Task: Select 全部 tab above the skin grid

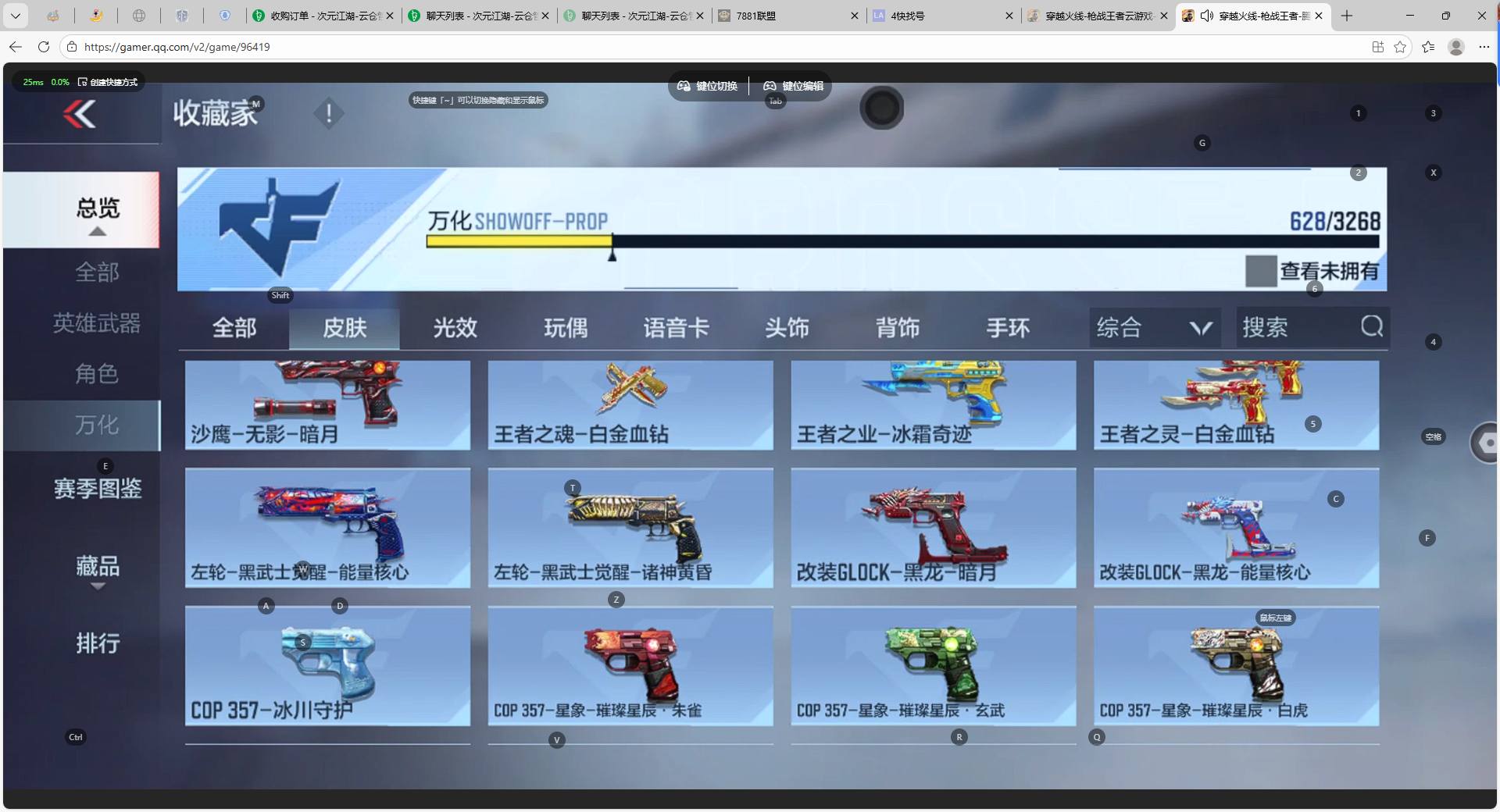Action: (234, 328)
